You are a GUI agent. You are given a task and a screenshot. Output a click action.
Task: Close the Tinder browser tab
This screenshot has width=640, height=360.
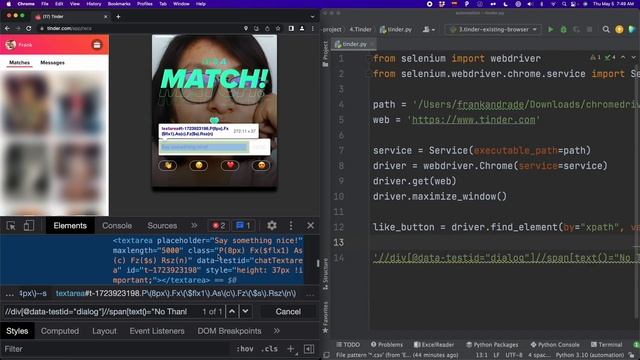tap(105, 16)
